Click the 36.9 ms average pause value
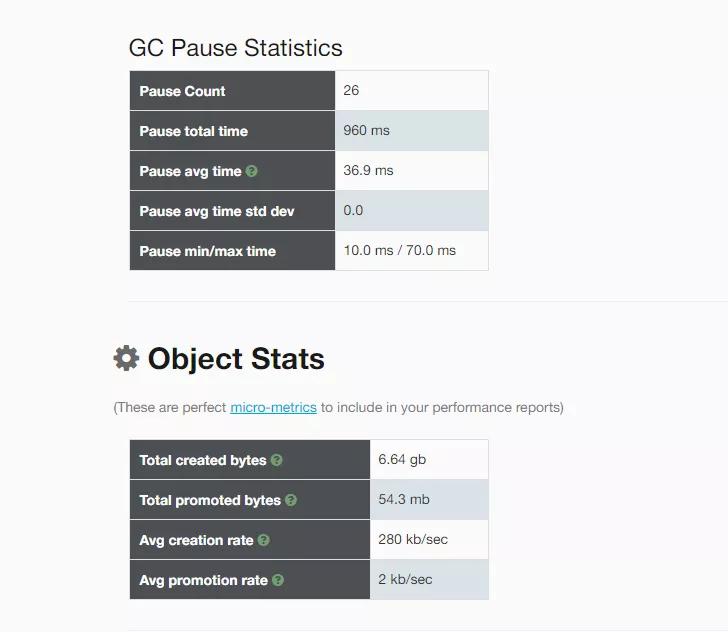This screenshot has height=632, width=728. pyautogui.click(x=368, y=170)
